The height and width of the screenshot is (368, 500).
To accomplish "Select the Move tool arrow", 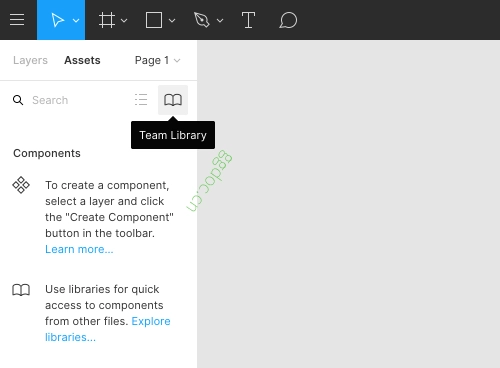I will [x=57, y=20].
